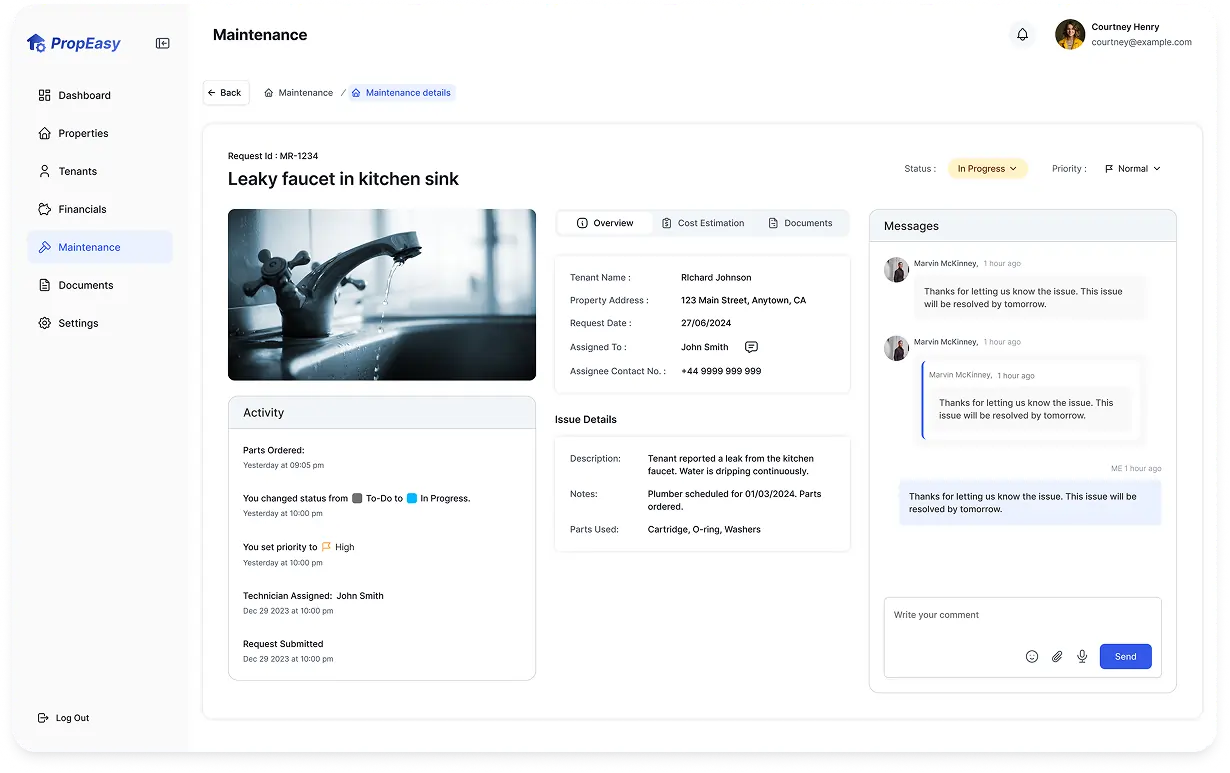The image size is (1230, 773).
Task: Open Courtney Henry's profile avatar
Action: 1070,35
